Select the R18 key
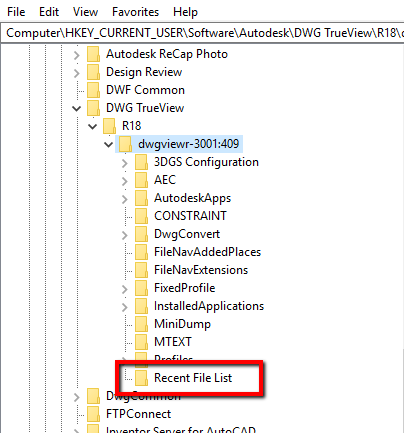This screenshot has width=404, height=433. point(132,126)
